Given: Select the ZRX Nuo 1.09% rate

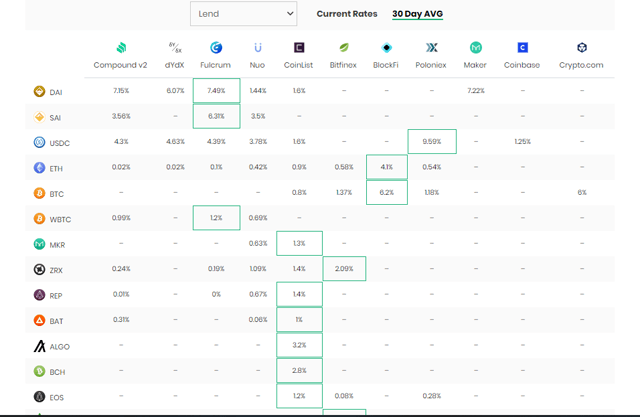Looking at the screenshot, I should point(258,268).
